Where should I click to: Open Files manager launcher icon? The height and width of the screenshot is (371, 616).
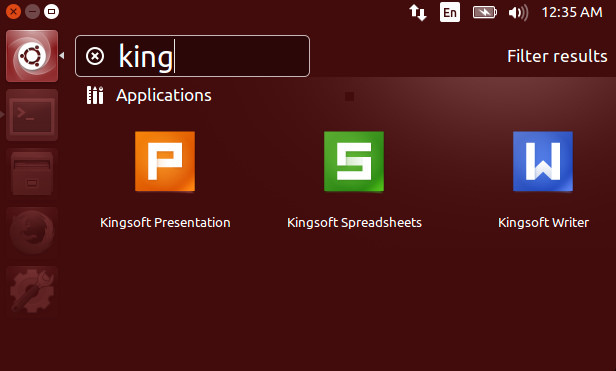32,174
